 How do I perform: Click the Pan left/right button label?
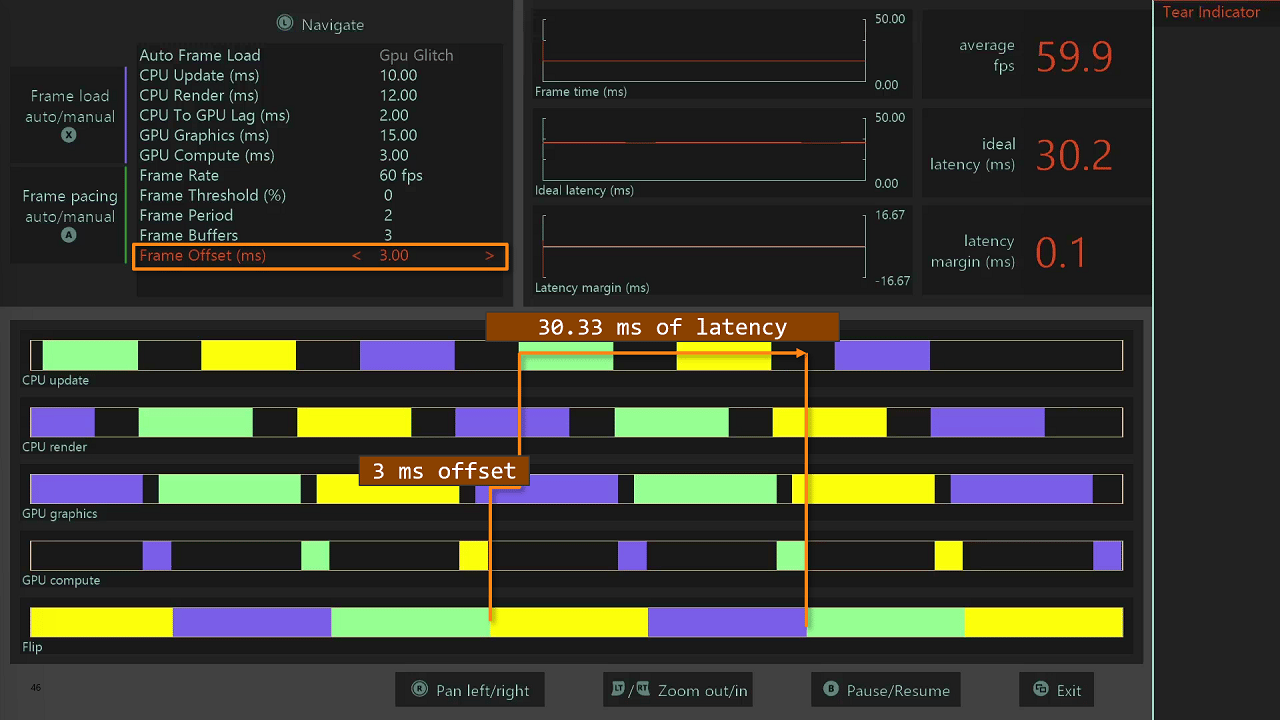pyautogui.click(x=483, y=690)
